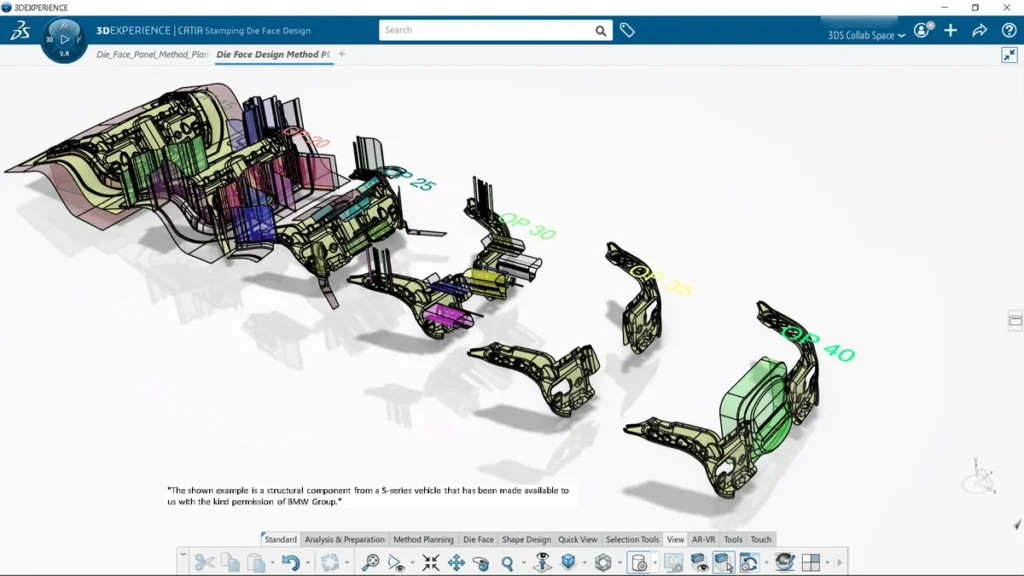Select the Die Face Design Method Pl tab
Screen dimensions: 1024x576
(x=273, y=54)
